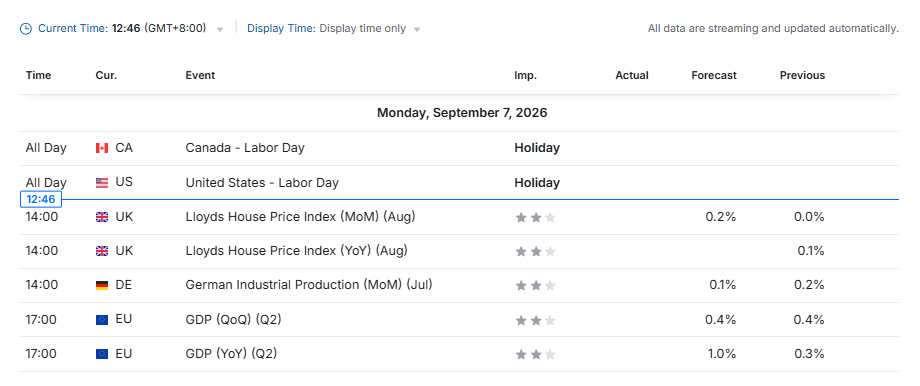The image size is (920, 386).
Task: Click 0.2% previous for German Industrial Production
Action: 809,285
